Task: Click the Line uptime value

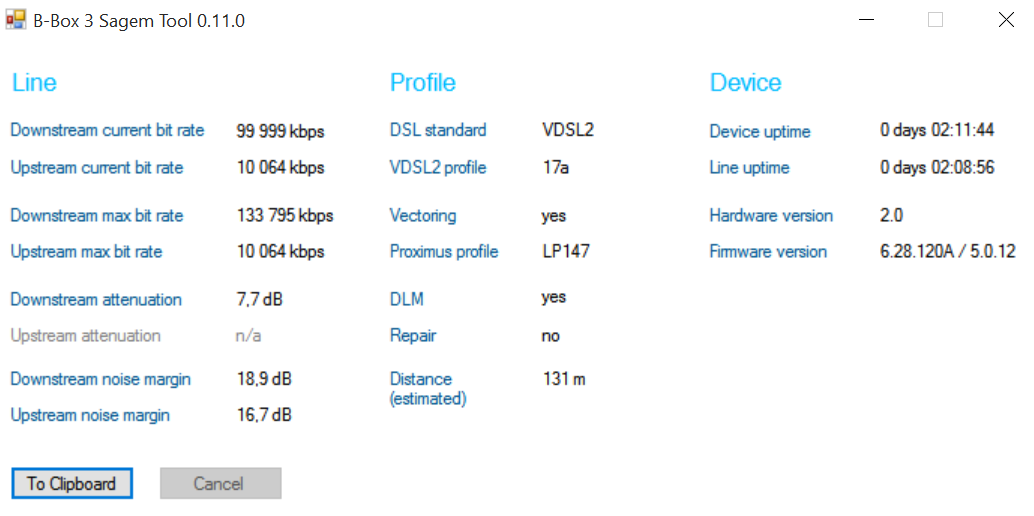Action: pyautogui.click(x=937, y=168)
